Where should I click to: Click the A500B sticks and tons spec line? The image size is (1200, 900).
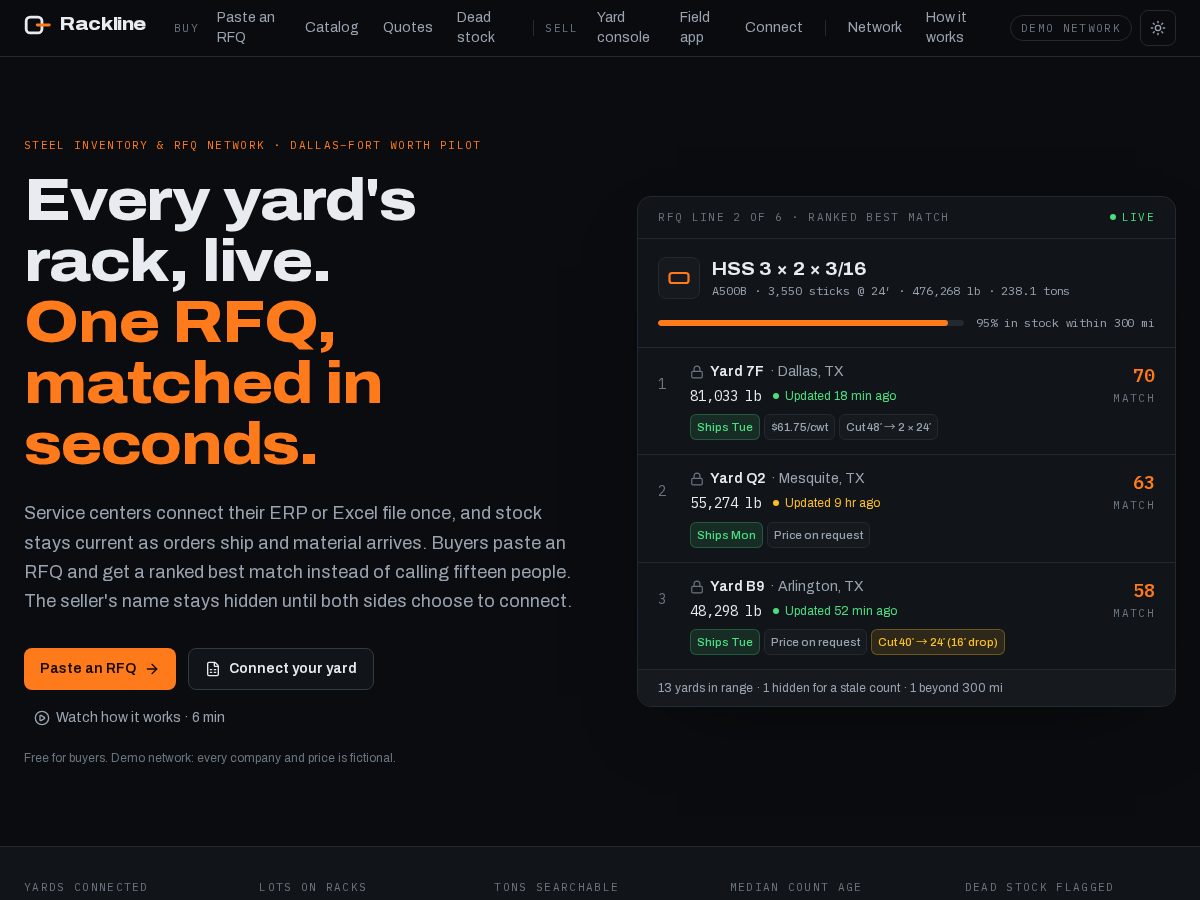click(891, 291)
